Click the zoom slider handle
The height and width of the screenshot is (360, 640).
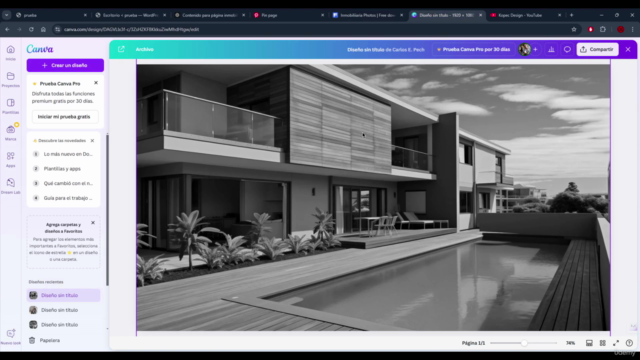pos(524,343)
